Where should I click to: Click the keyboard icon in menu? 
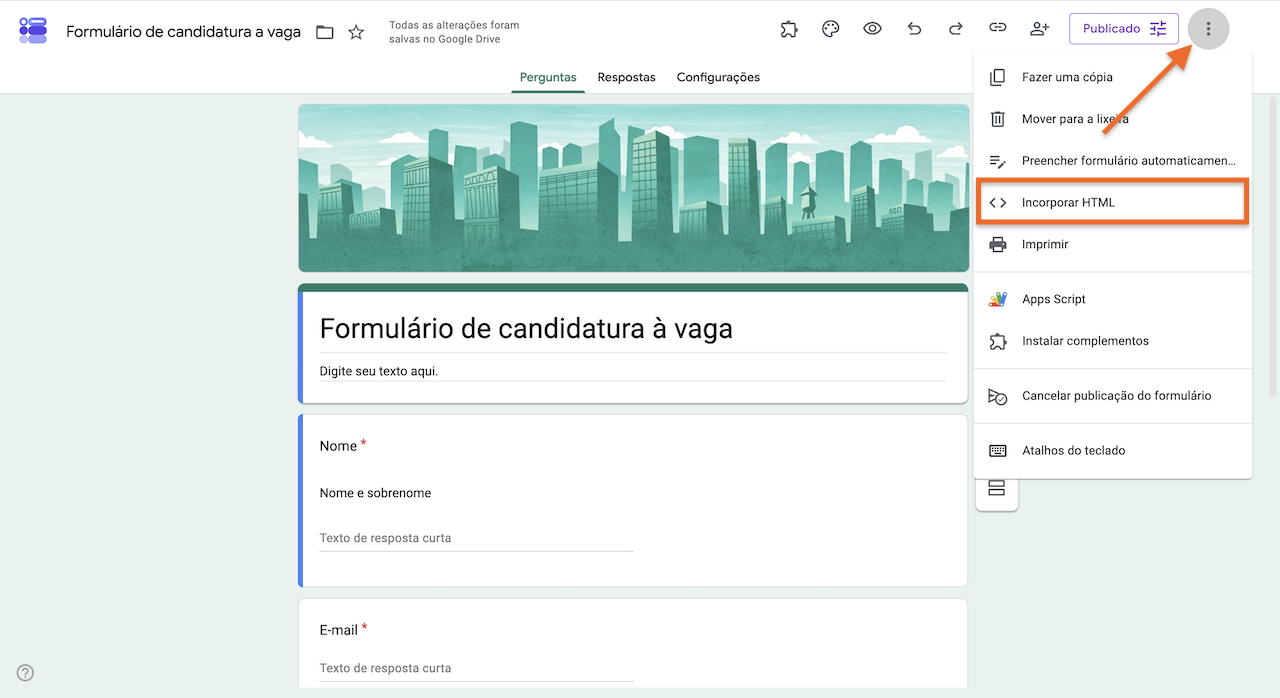click(x=997, y=451)
